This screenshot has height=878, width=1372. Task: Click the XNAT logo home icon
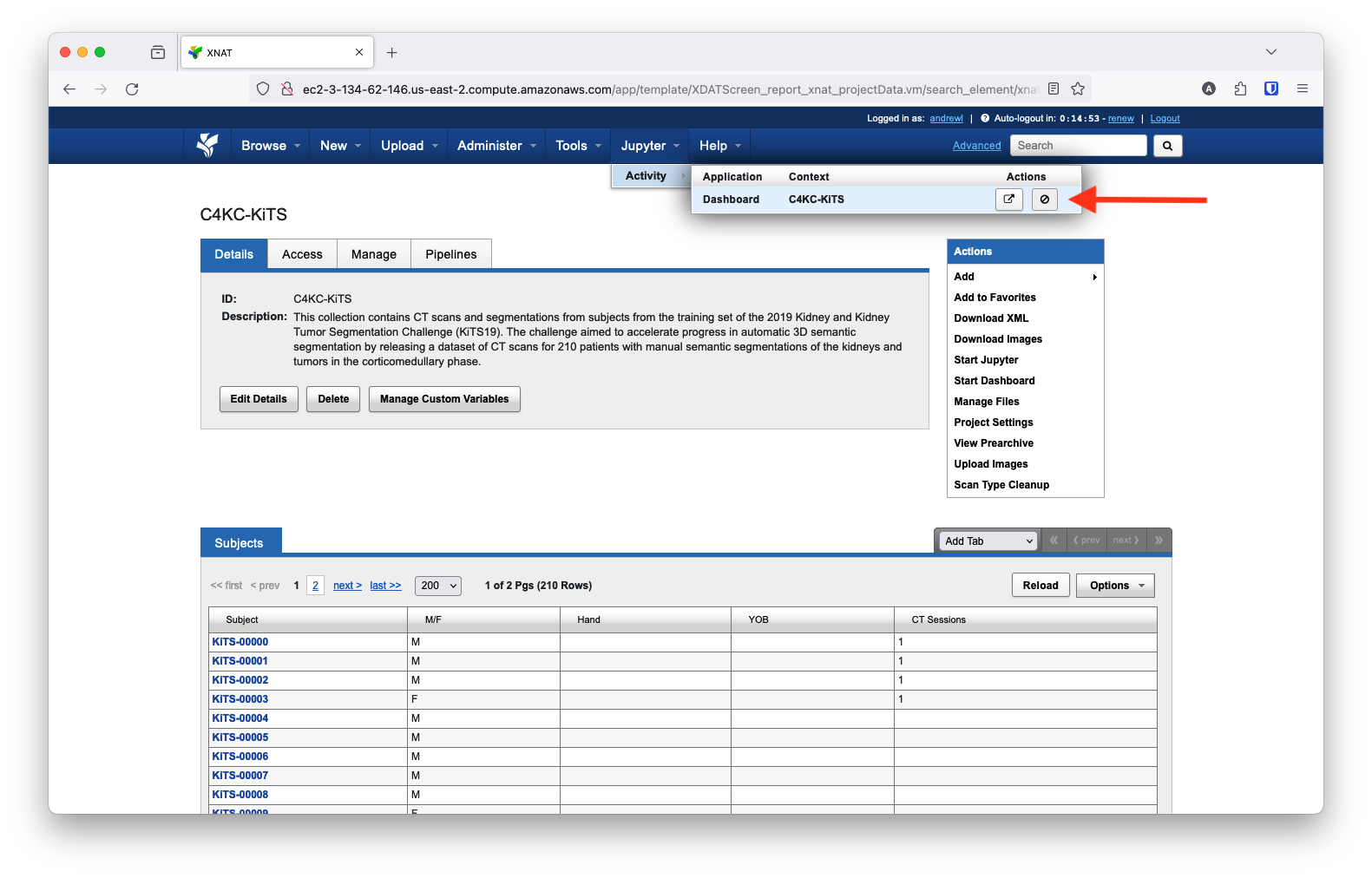click(207, 146)
